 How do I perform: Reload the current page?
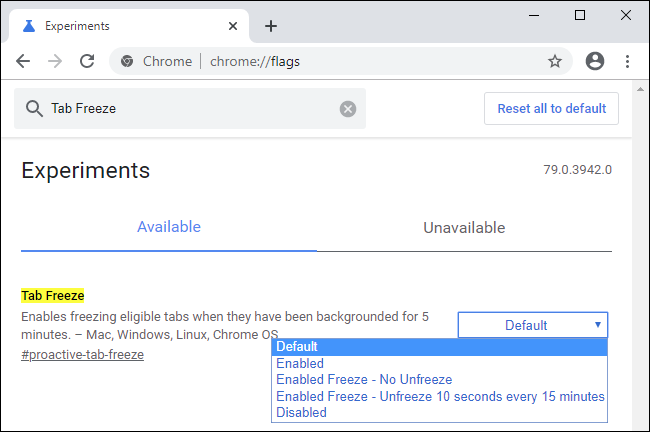point(87,61)
